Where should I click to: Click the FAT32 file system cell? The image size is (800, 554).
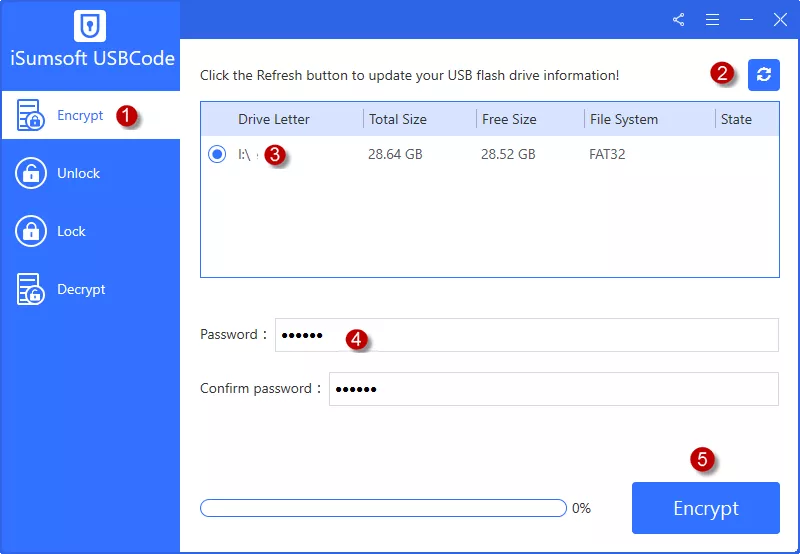point(607,154)
